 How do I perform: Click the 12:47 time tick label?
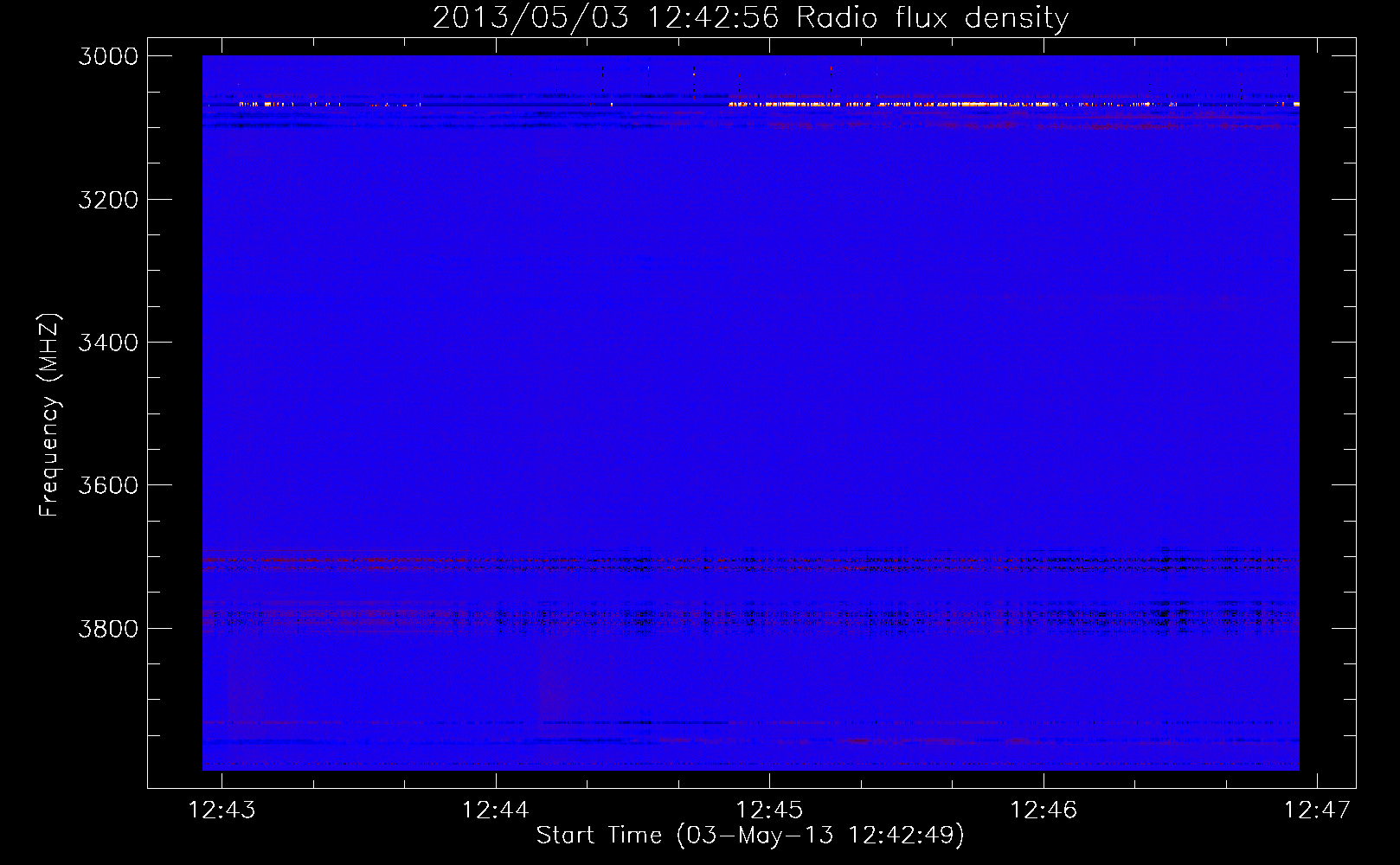point(1317,810)
